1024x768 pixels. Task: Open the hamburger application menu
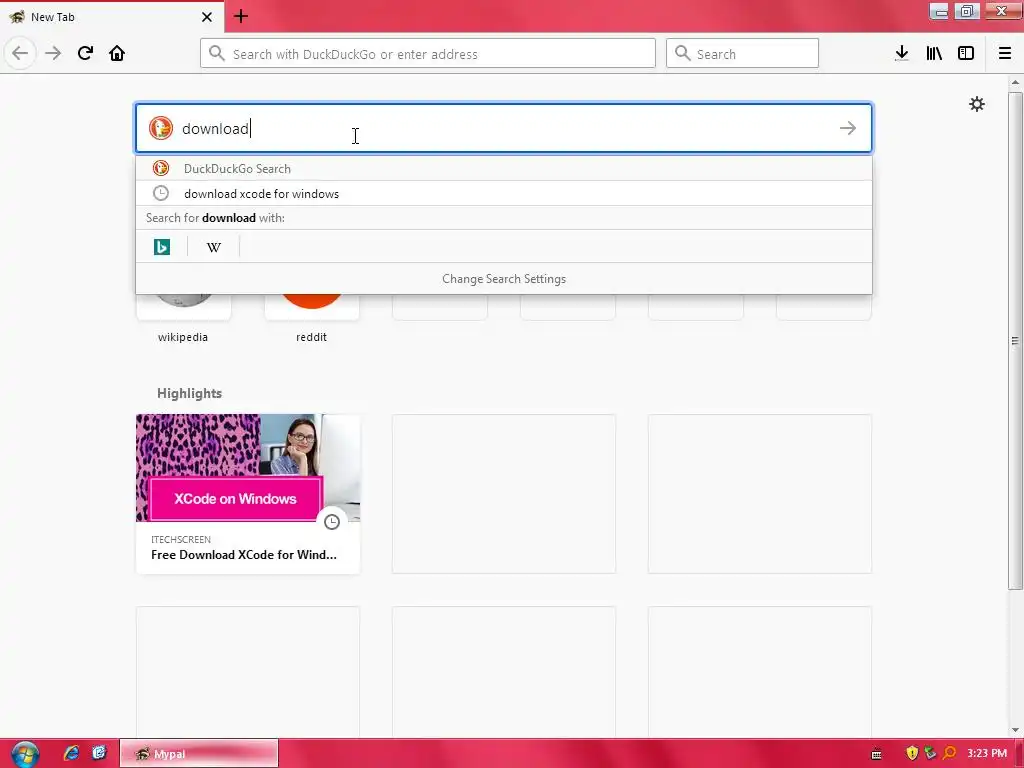click(x=1005, y=54)
